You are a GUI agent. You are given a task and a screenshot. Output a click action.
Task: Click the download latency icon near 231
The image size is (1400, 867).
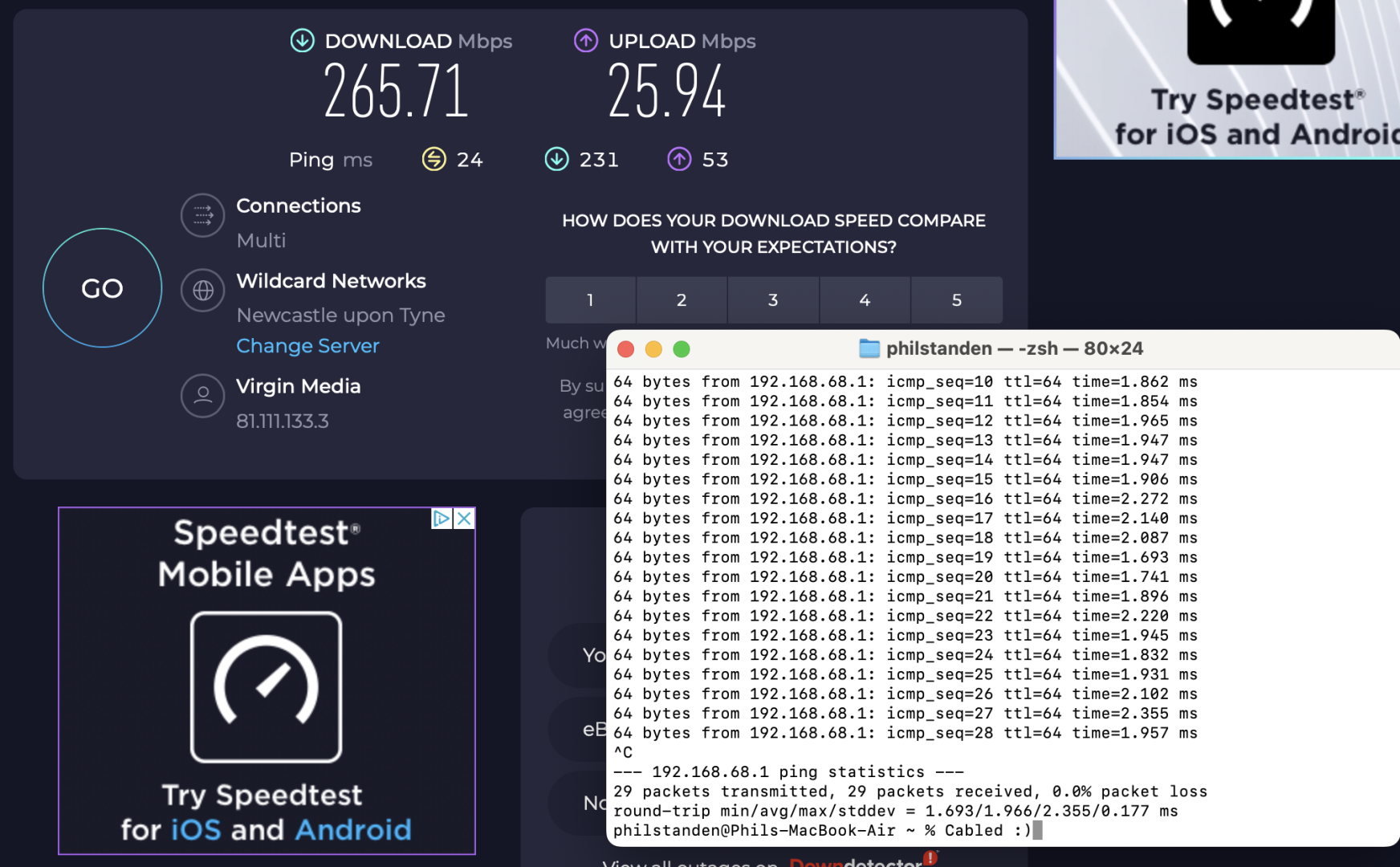click(556, 159)
